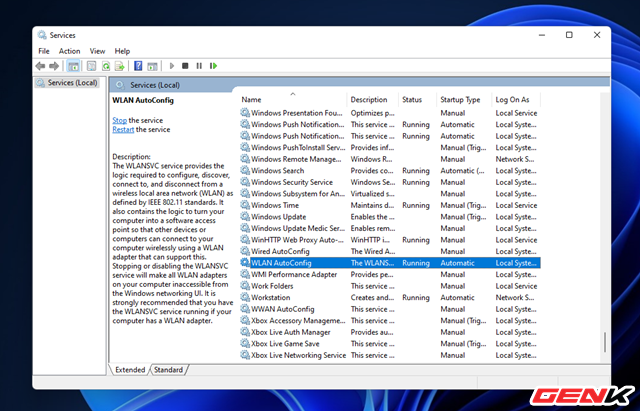Select the Windows PushToInstall Service row

tap(390, 147)
